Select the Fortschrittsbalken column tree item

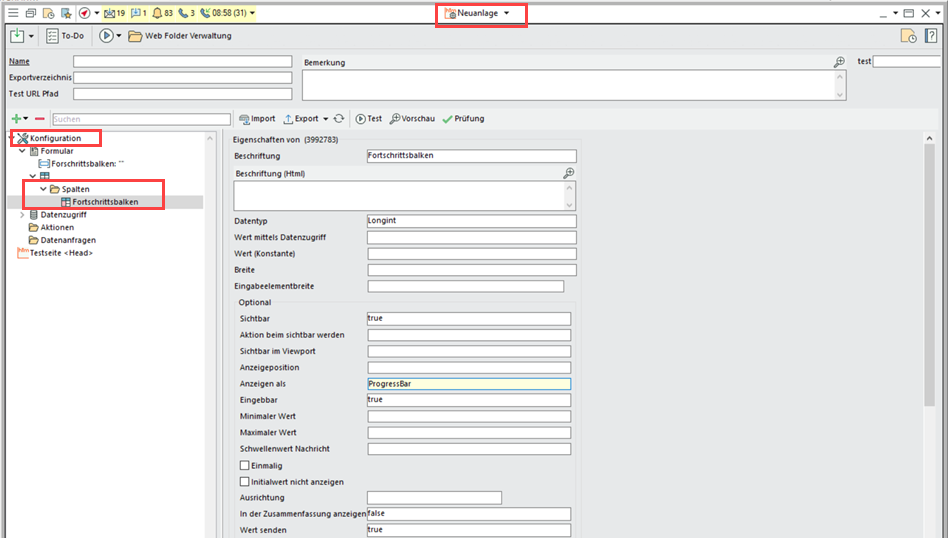coord(104,202)
